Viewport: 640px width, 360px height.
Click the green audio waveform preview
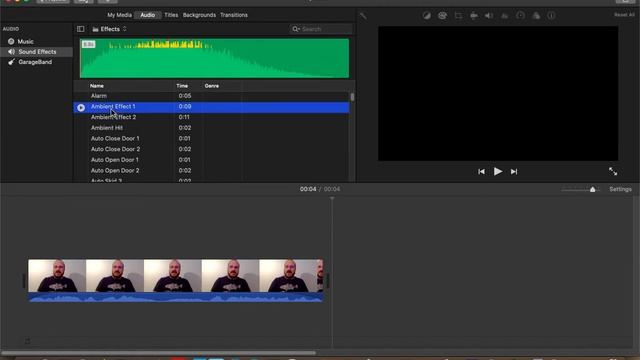coord(214,58)
